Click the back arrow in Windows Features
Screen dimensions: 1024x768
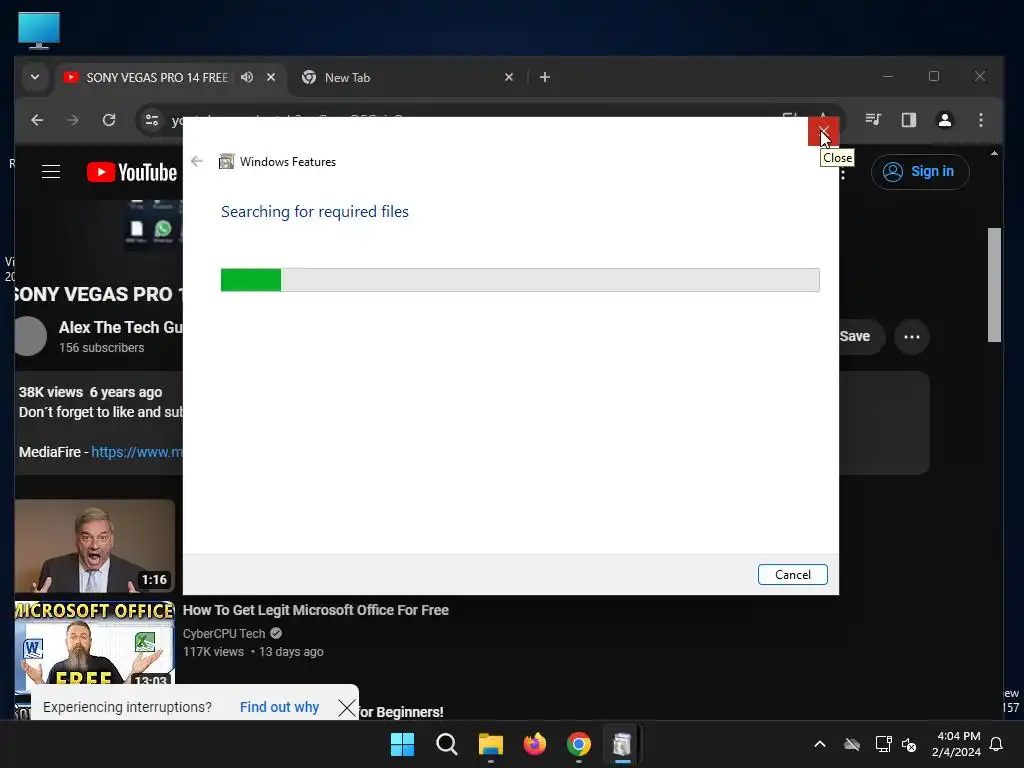197,161
